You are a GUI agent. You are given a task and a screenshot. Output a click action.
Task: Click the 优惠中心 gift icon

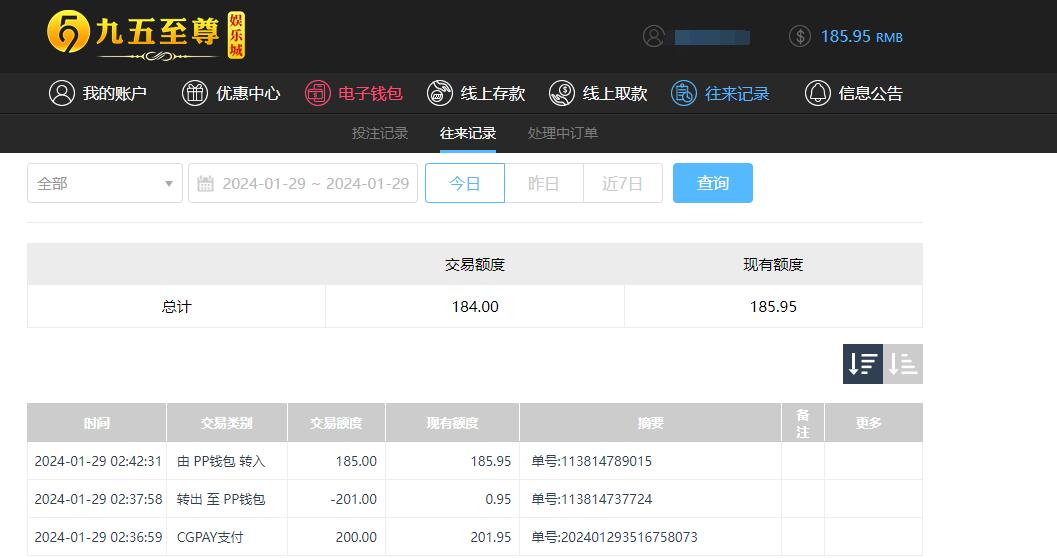pyautogui.click(x=195, y=93)
